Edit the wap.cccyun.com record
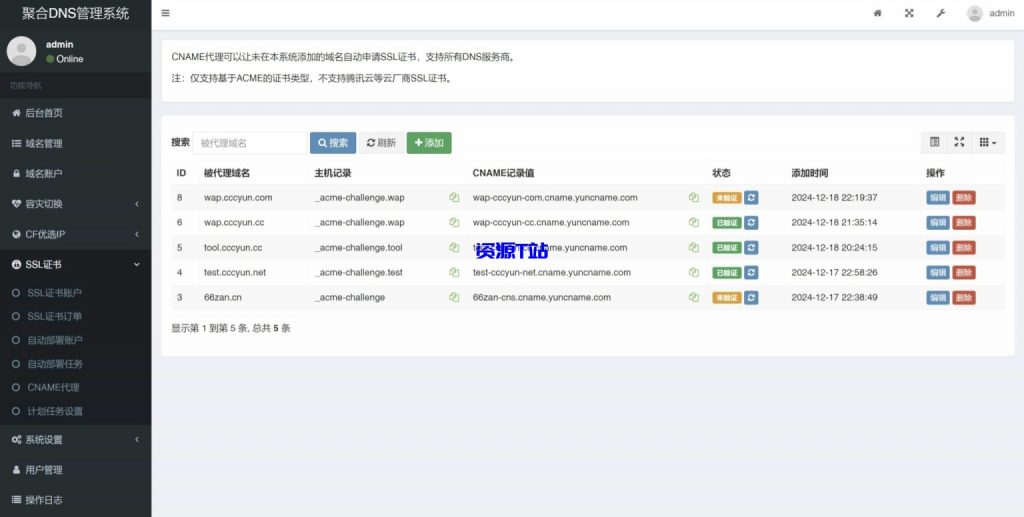Viewport: 1024px width, 517px height. 938,197
